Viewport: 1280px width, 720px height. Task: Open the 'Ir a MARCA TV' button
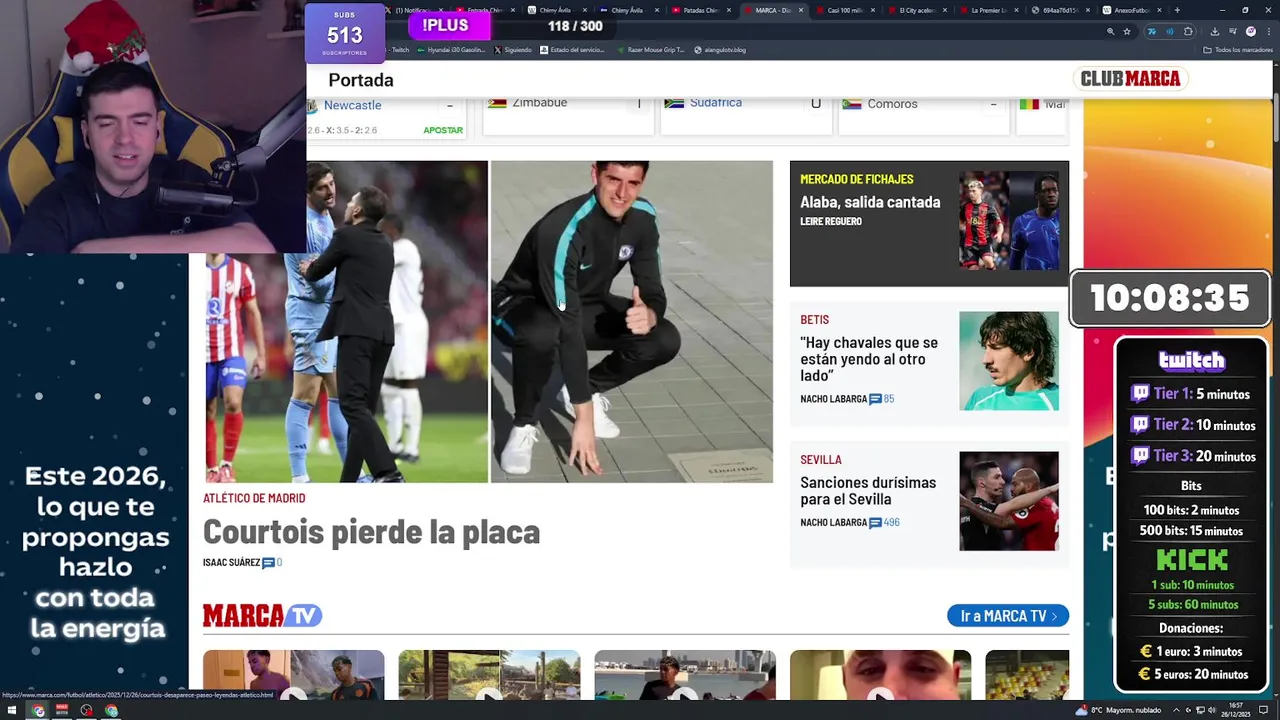click(1008, 616)
